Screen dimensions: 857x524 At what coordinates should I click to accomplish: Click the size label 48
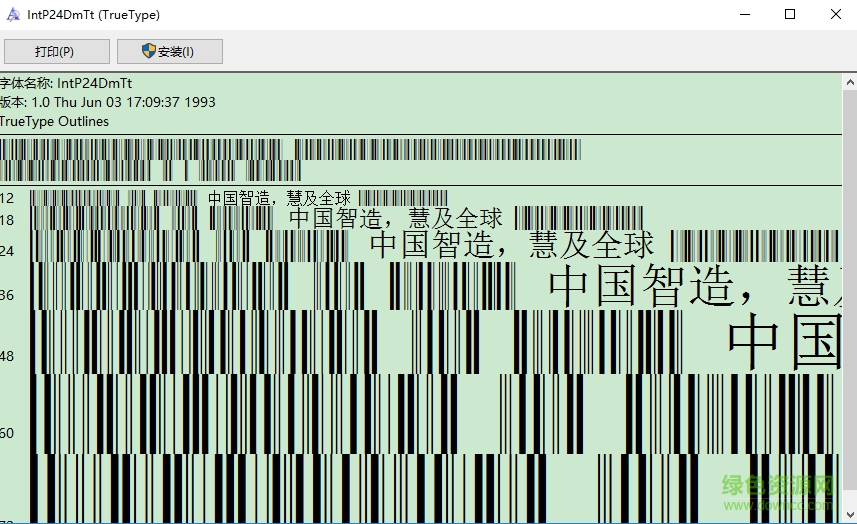(x=7, y=356)
